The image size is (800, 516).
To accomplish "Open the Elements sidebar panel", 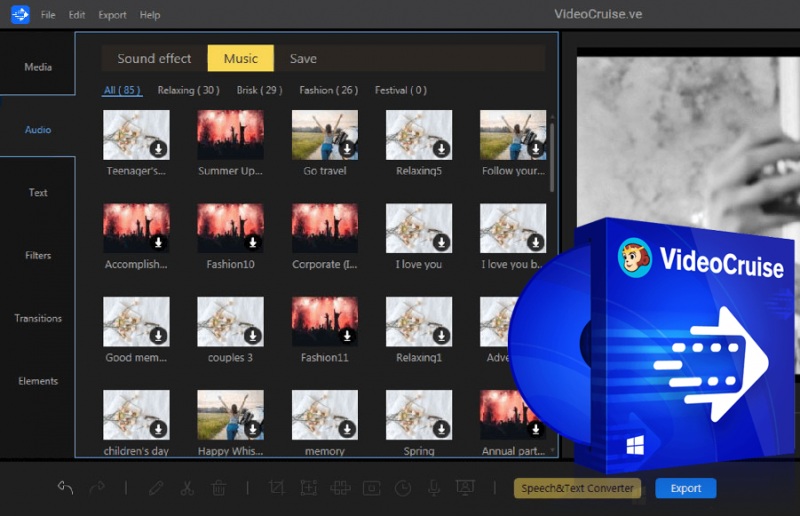I will 38,381.
